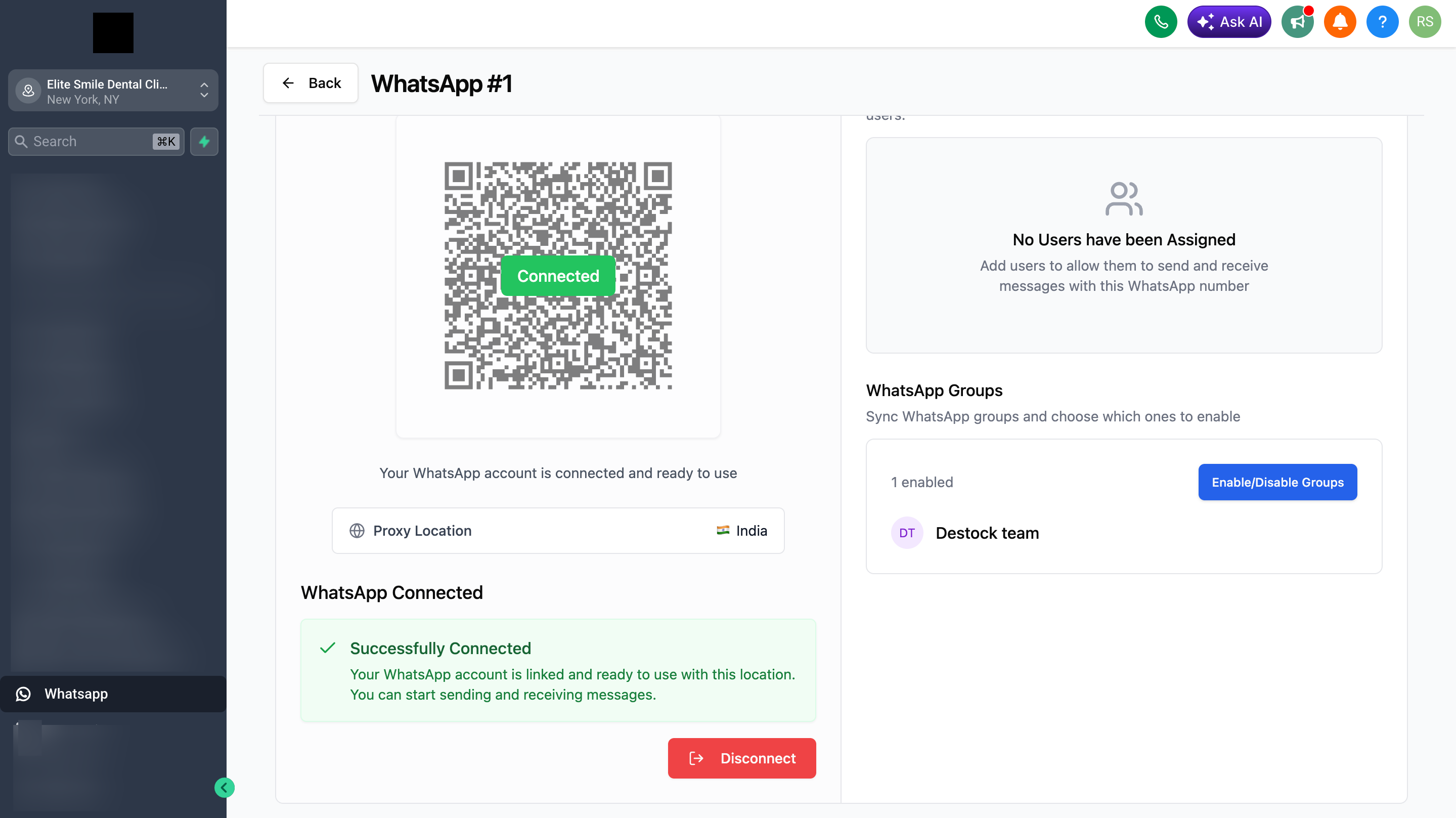Click the Connected badge on the QR code

[x=558, y=276]
